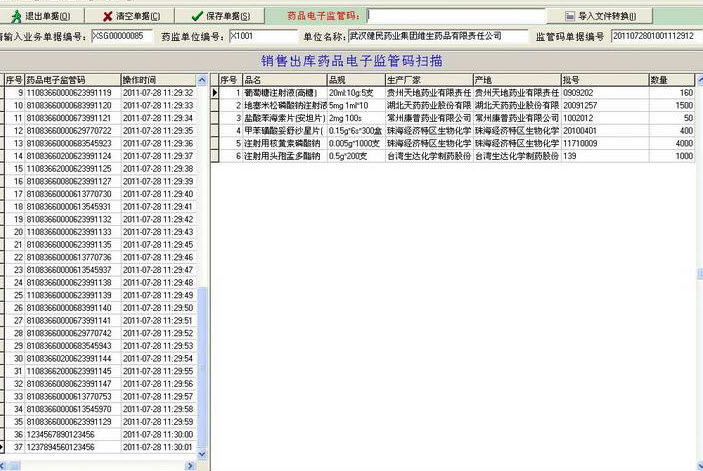Click left list vertical scrollbar thumb

click(202, 367)
